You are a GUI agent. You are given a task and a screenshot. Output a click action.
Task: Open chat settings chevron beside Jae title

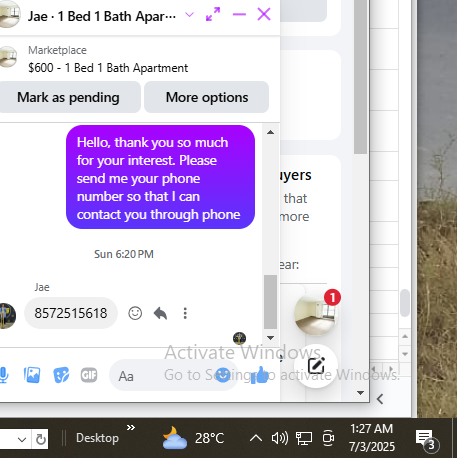pos(189,15)
